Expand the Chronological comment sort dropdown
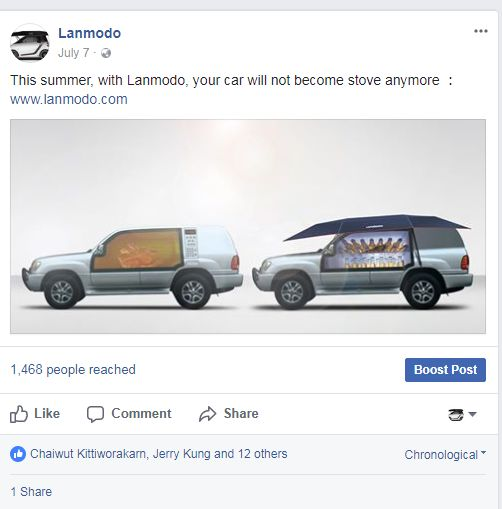 coord(445,455)
